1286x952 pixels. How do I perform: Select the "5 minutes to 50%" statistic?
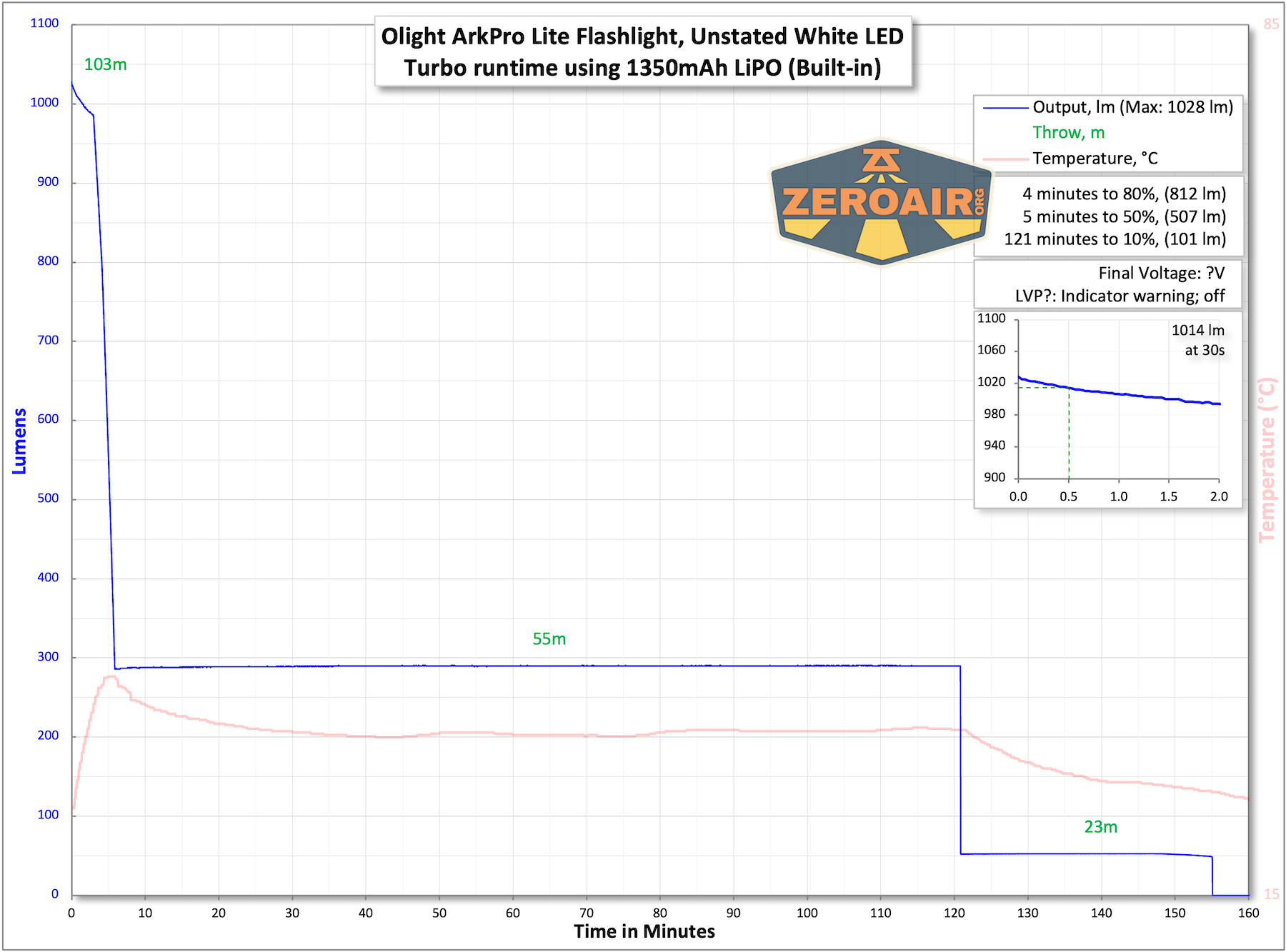pos(1124,217)
